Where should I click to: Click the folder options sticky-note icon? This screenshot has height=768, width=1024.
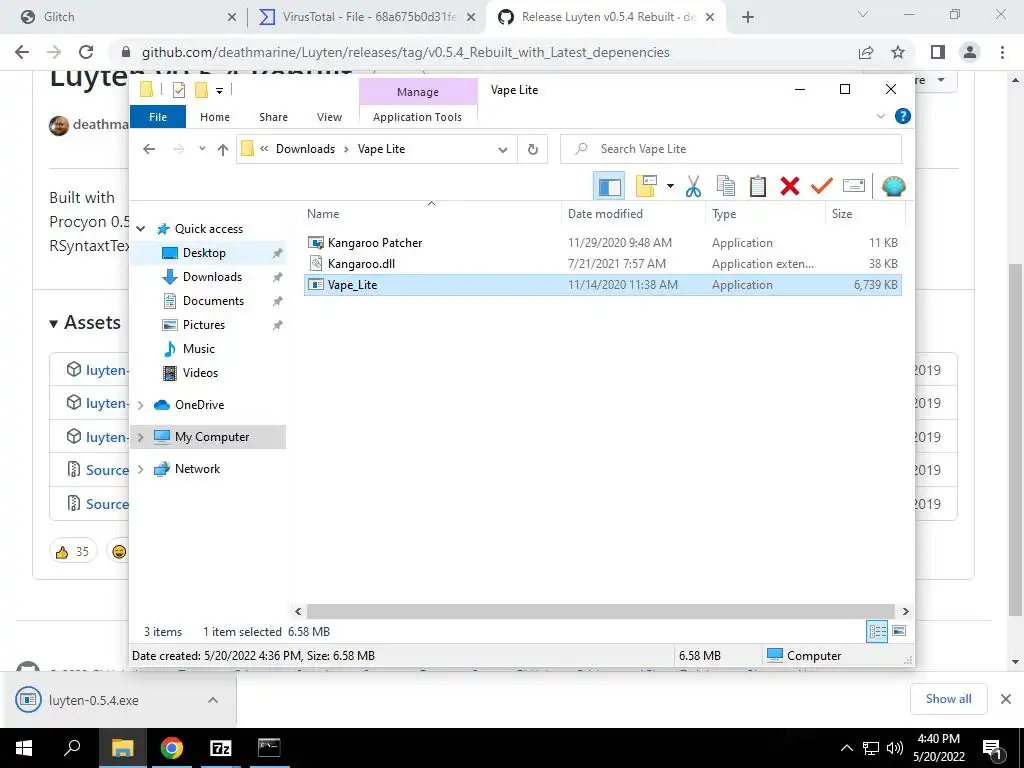pos(646,187)
